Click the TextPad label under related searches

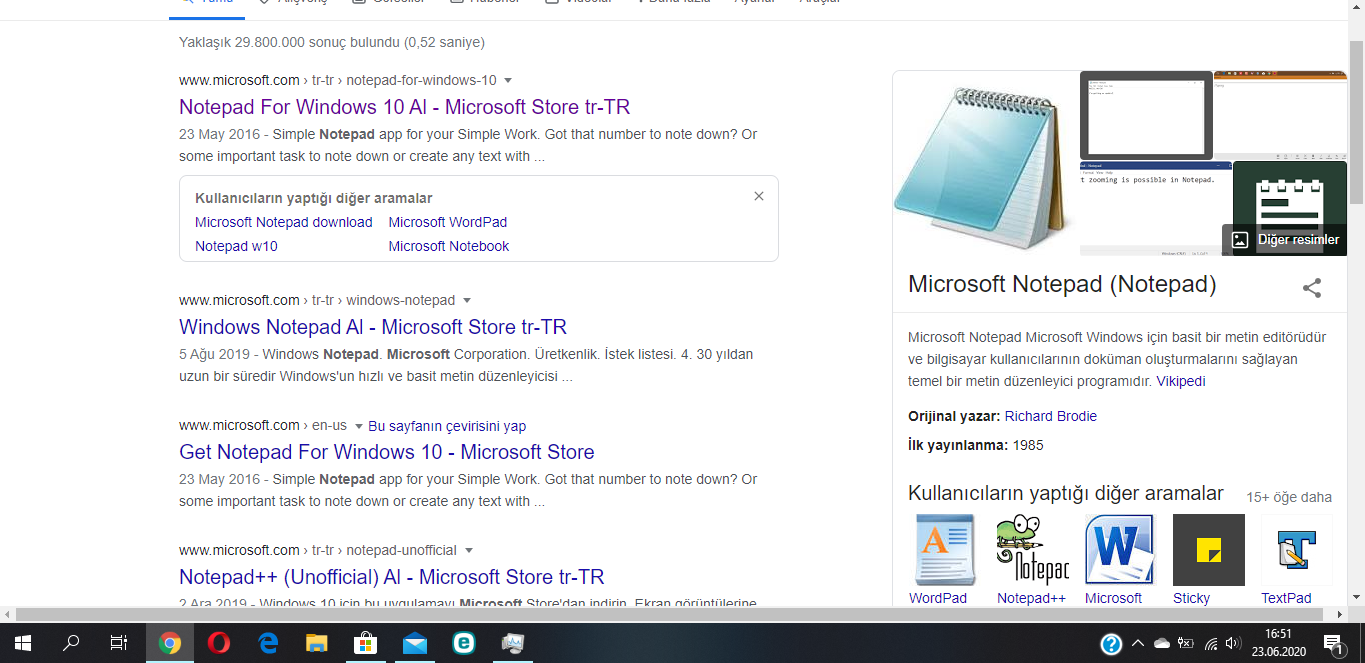tap(1286, 598)
